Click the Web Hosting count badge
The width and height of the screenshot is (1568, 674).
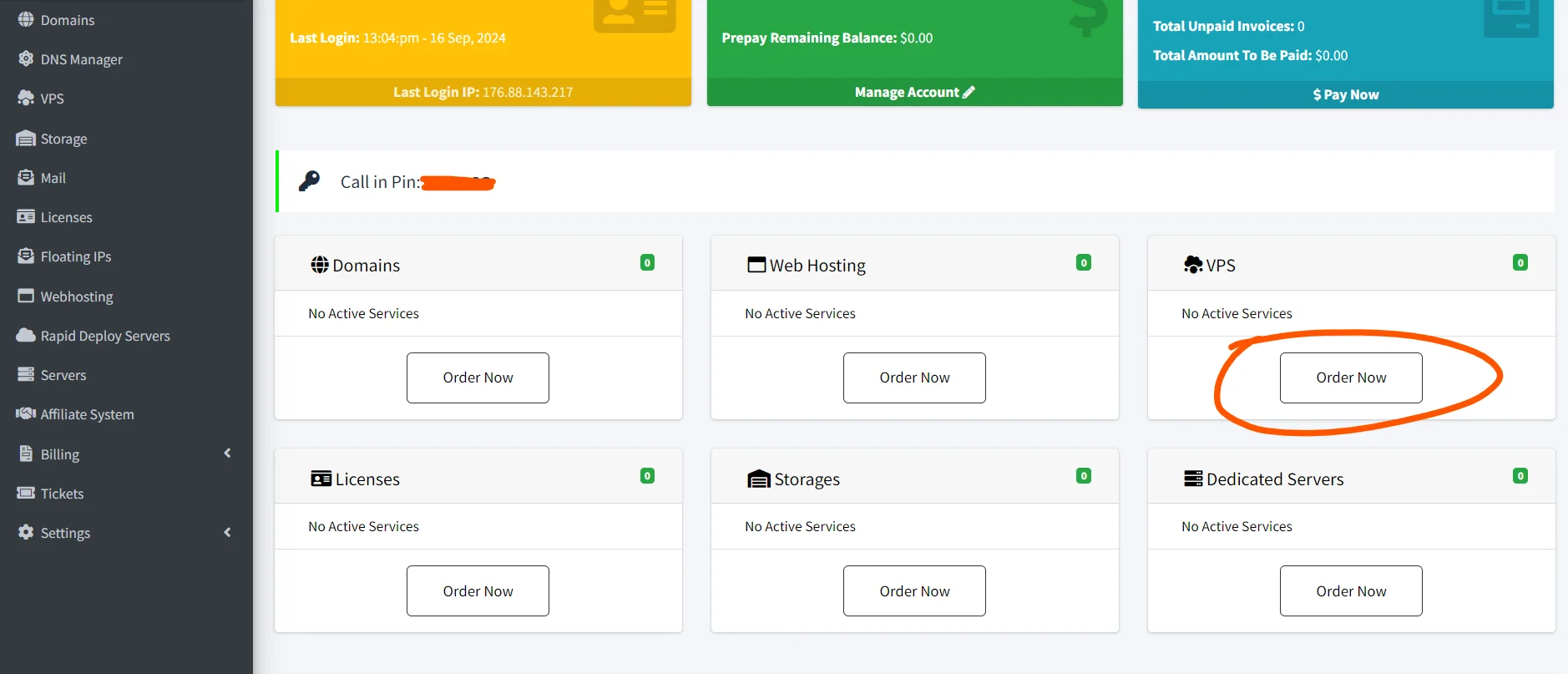[1083, 263]
